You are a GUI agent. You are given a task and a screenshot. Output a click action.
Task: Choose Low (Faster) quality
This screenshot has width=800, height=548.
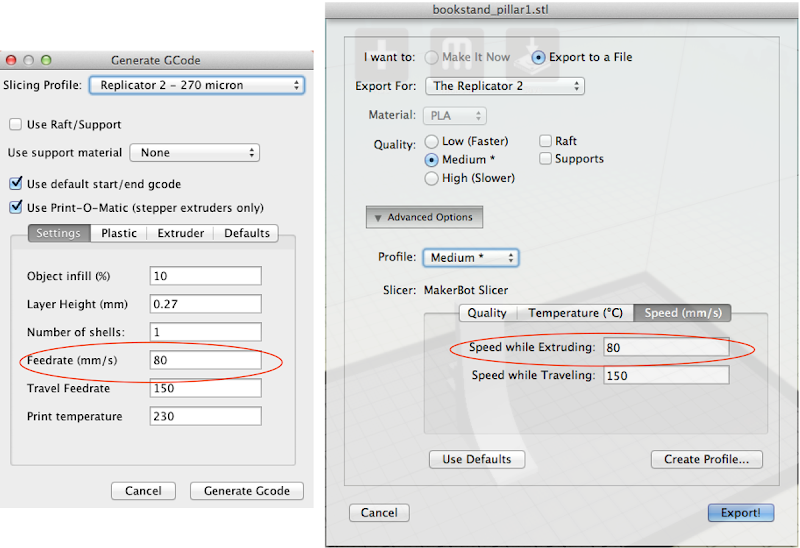tap(432, 141)
